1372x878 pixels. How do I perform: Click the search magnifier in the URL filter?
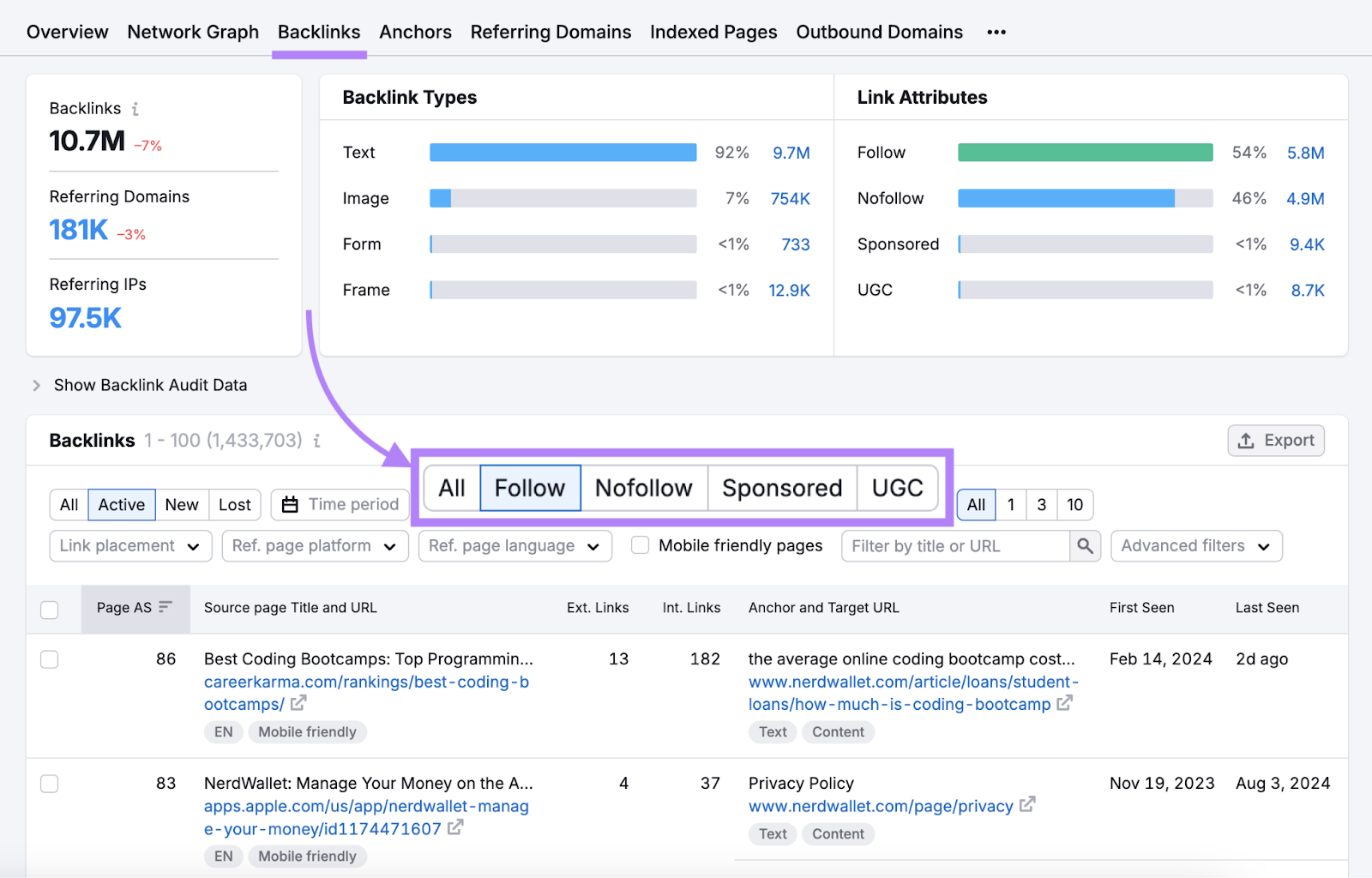pos(1086,545)
